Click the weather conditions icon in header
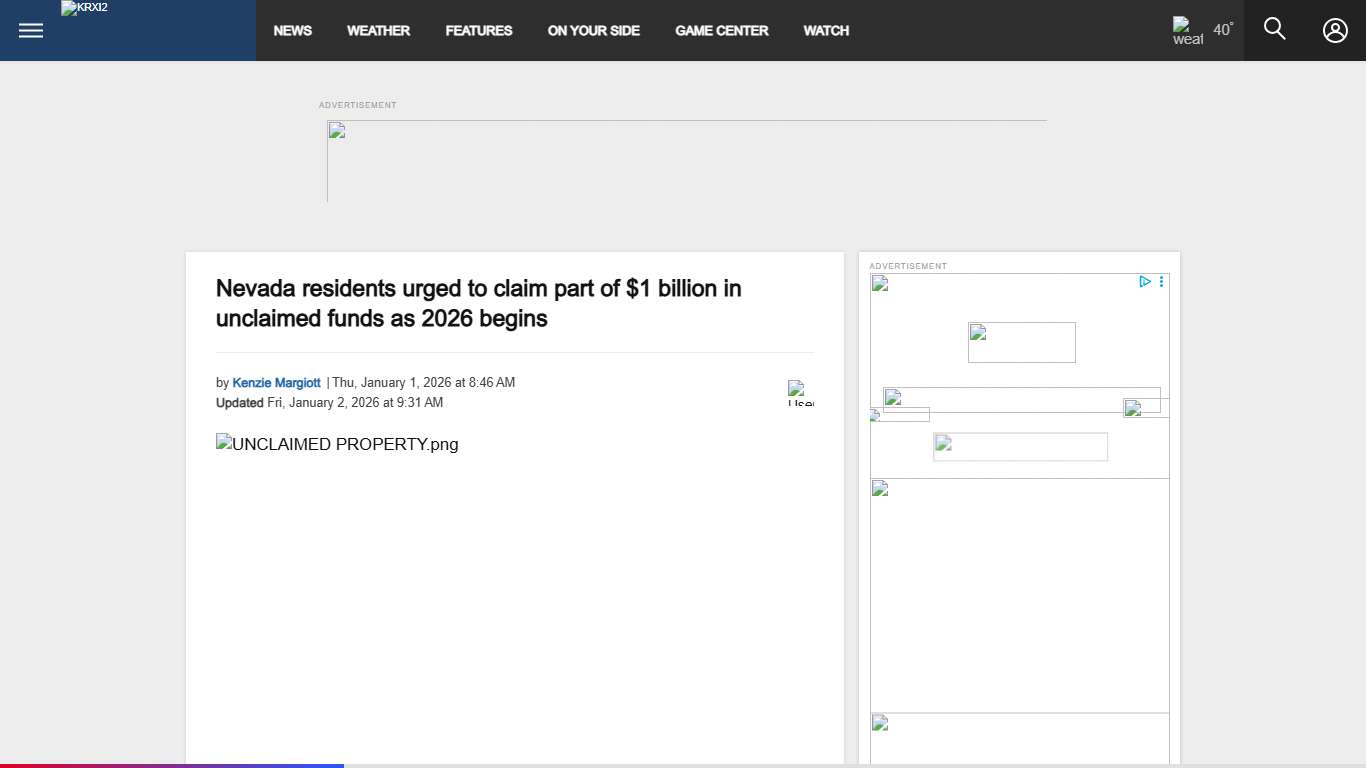 (x=1187, y=30)
